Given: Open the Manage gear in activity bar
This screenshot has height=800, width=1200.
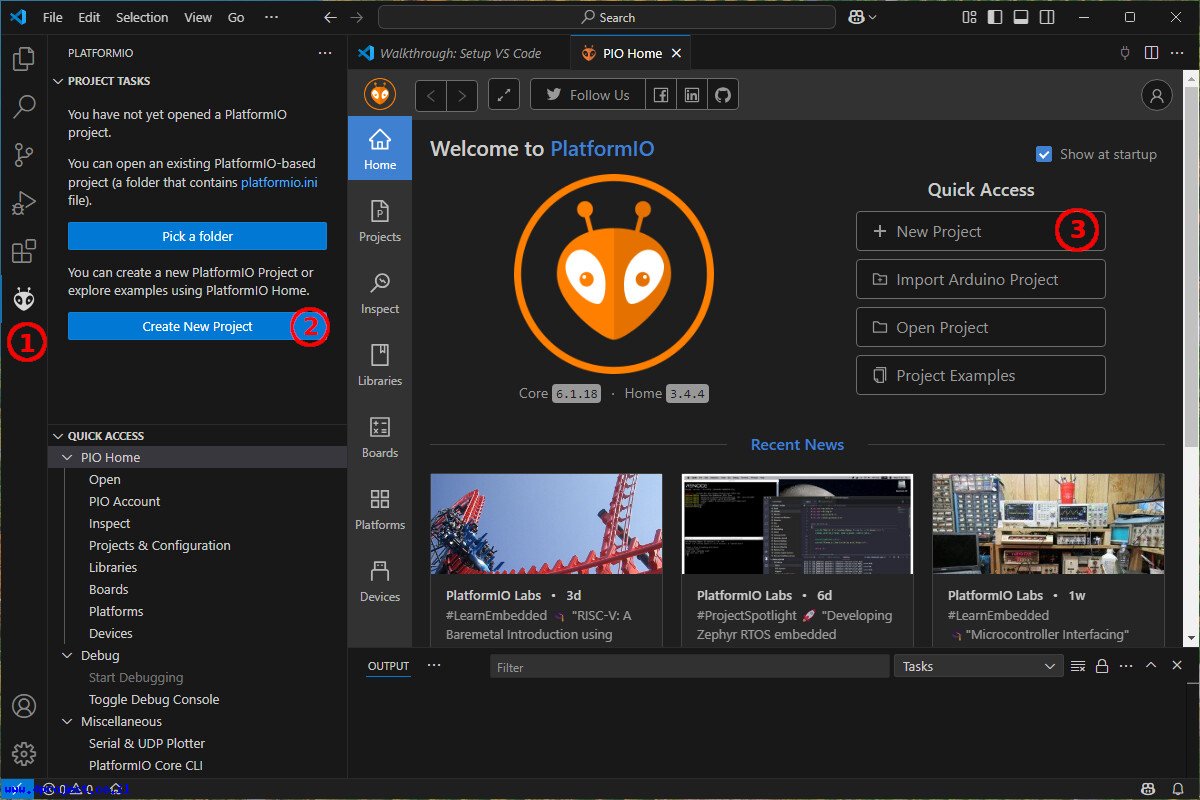Looking at the screenshot, I should pos(24,753).
